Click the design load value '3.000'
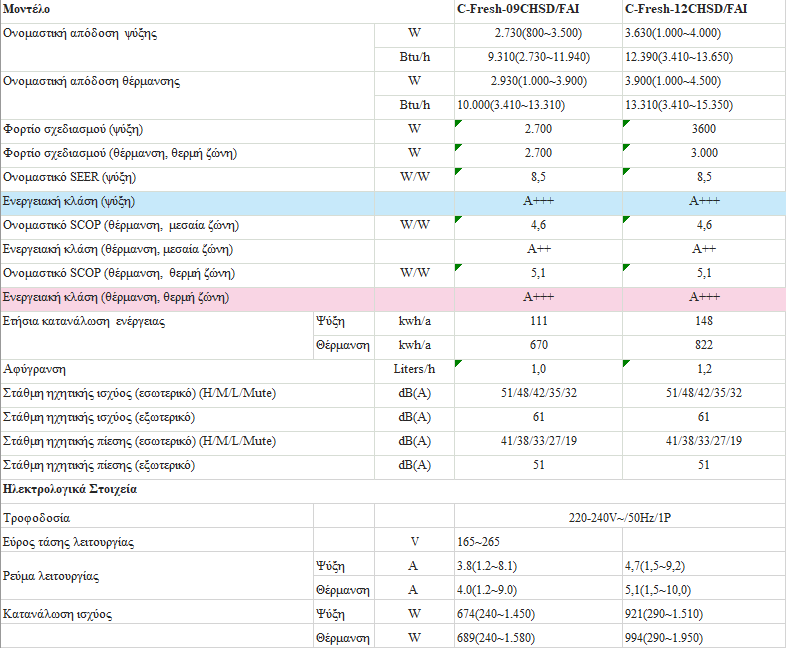The height and width of the screenshot is (648, 786). (x=704, y=153)
